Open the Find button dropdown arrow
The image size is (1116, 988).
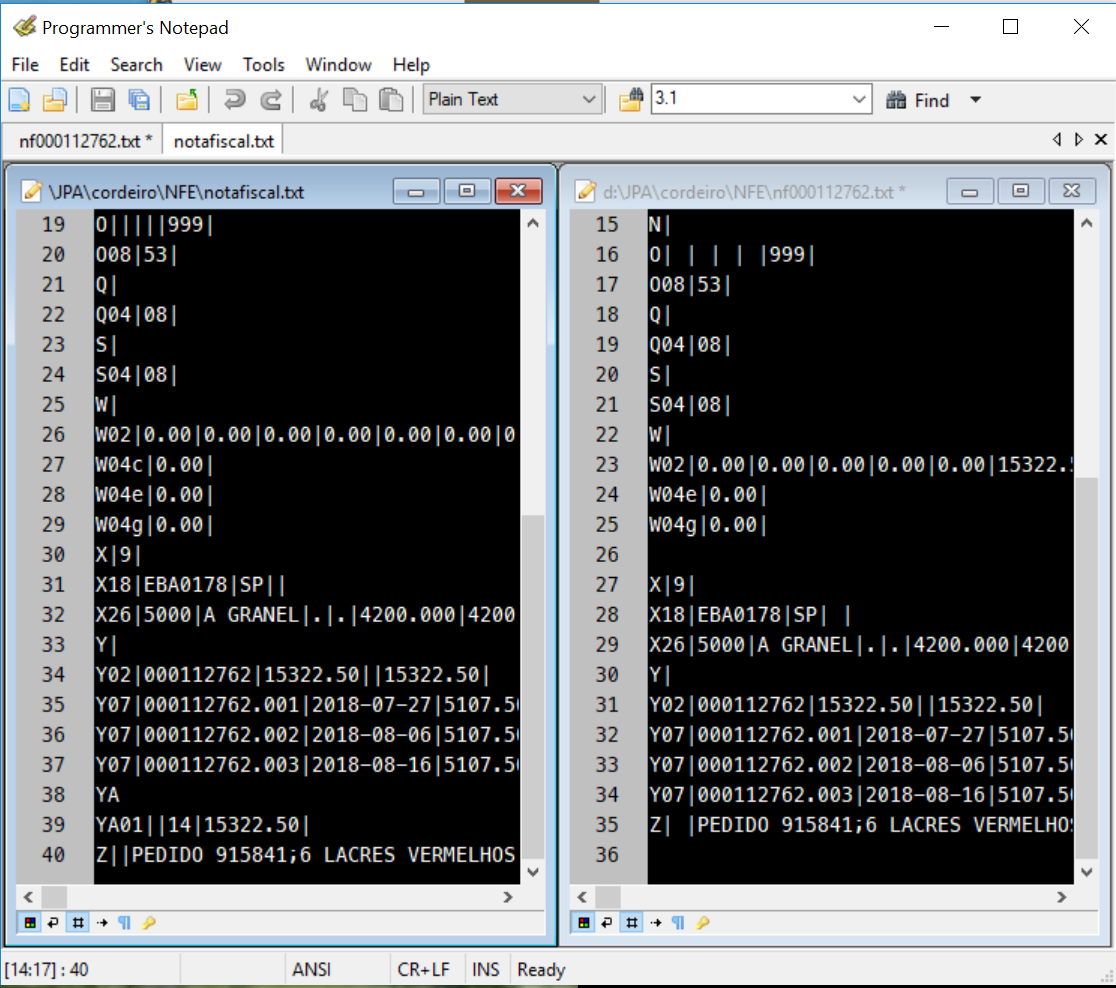(976, 100)
